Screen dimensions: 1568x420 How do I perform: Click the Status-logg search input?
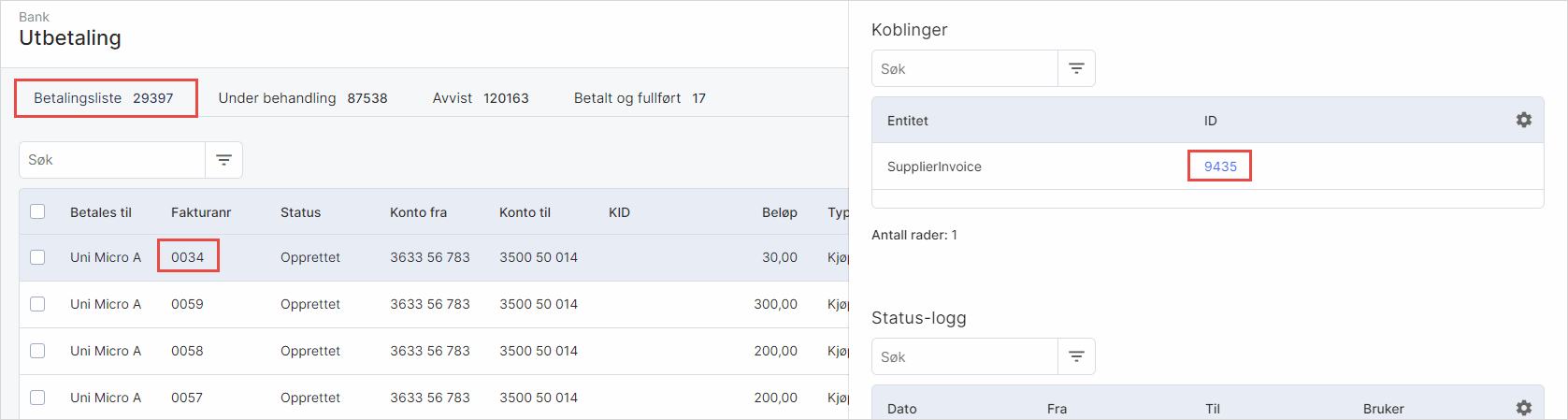pos(965,356)
